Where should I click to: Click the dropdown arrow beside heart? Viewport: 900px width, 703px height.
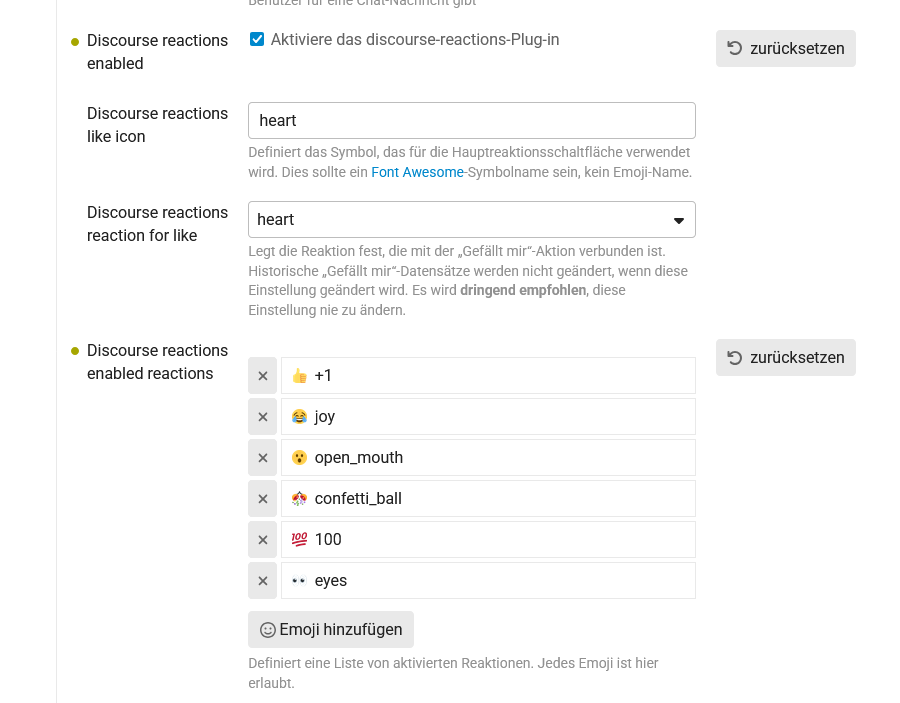click(x=679, y=220)
